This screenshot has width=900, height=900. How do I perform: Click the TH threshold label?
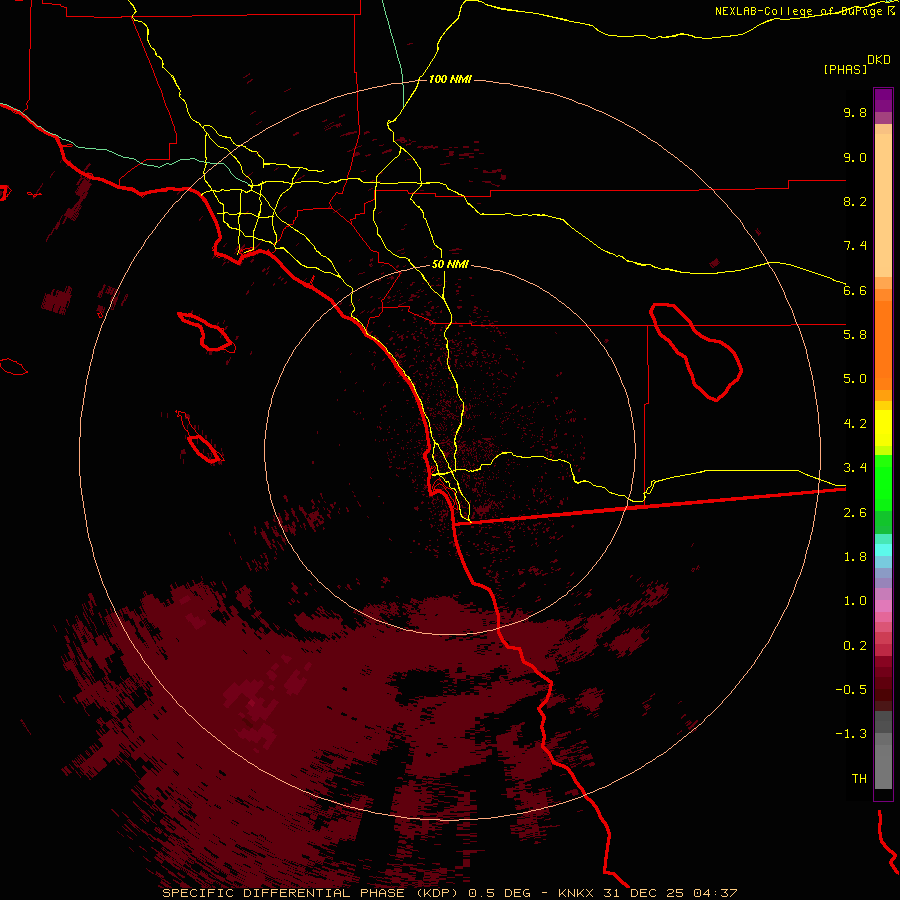859,779
